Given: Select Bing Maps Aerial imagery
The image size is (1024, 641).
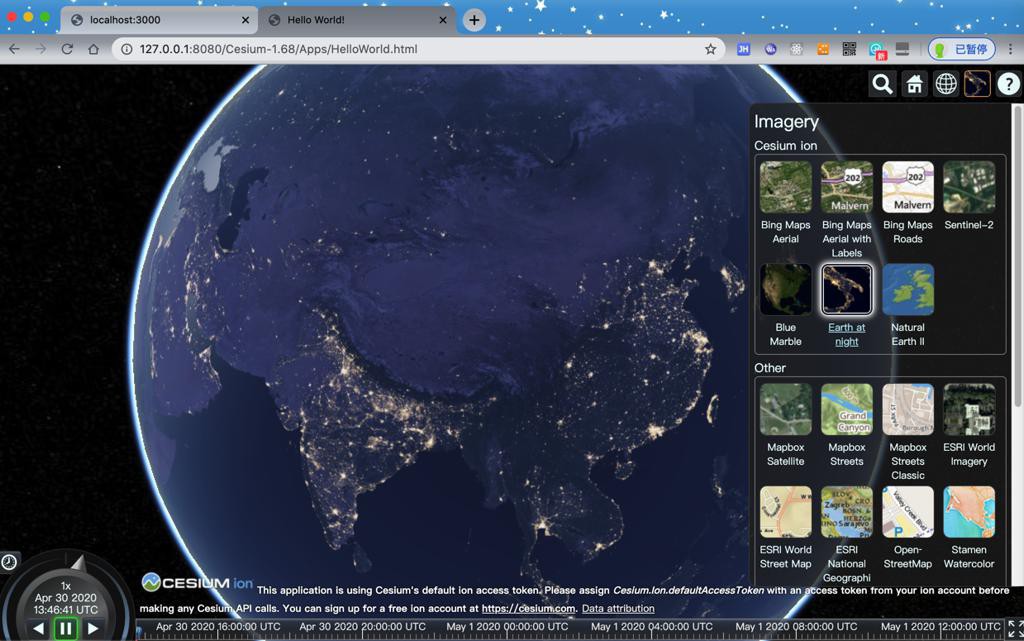Looking at the screenshot, I should (x=786, y=187).
